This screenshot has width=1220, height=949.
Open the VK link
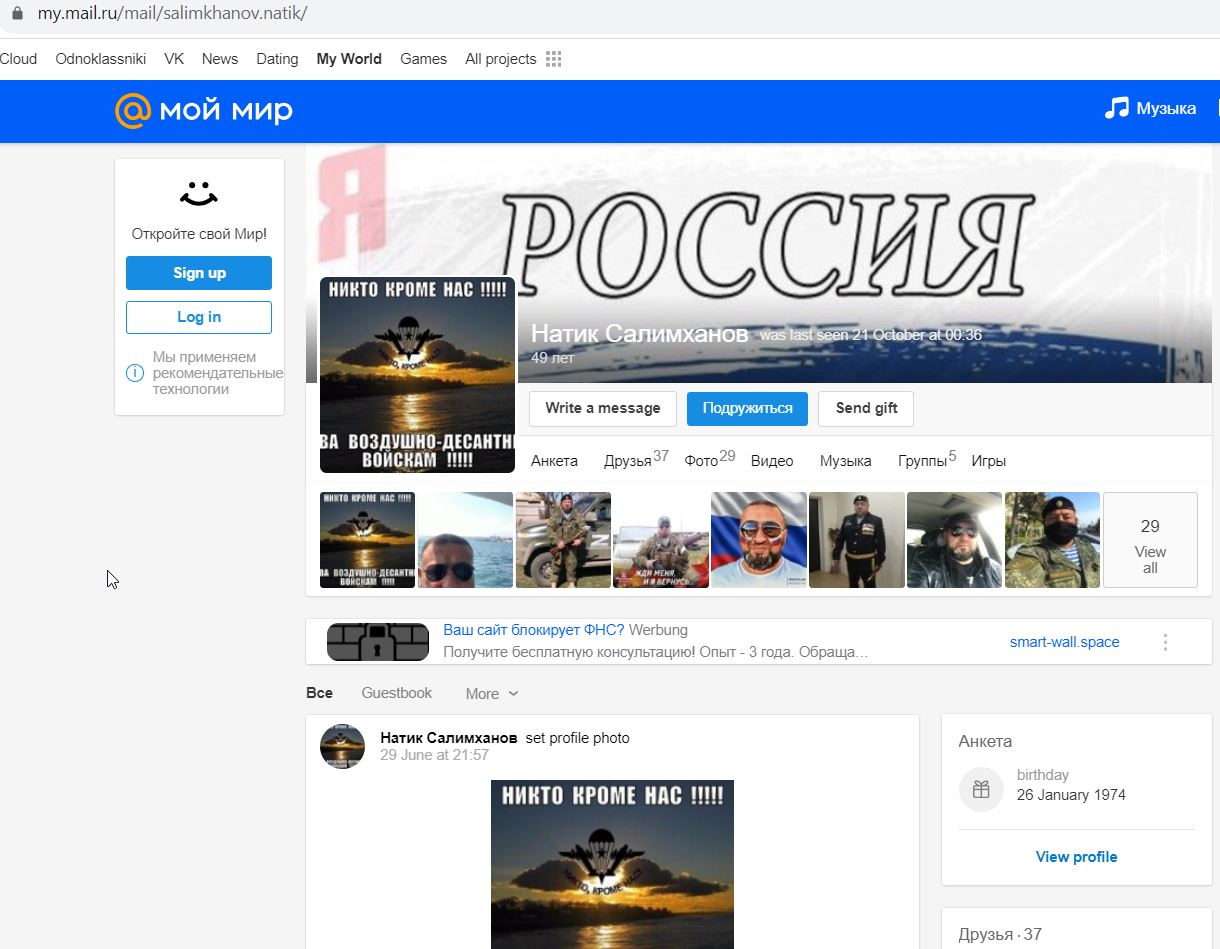click(x=174, y=59)
